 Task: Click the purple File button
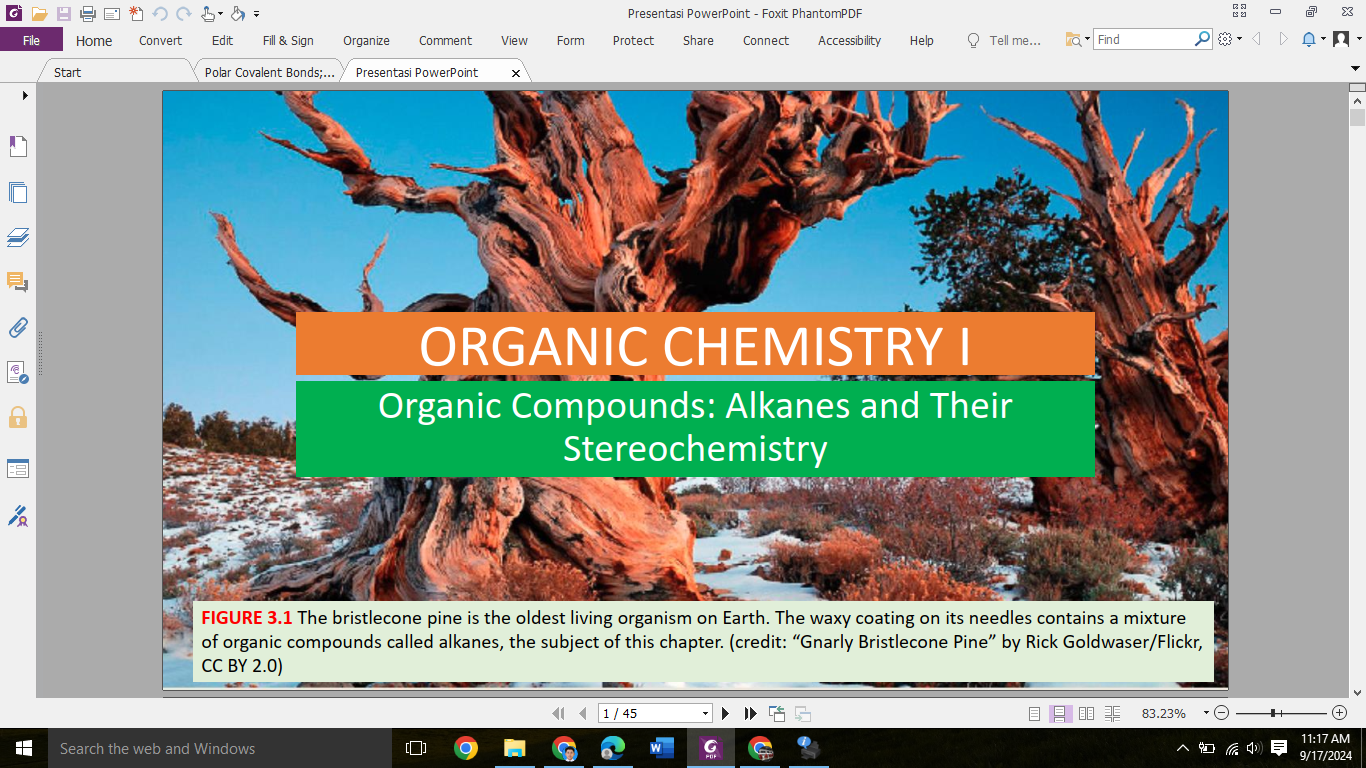(31, 40)
